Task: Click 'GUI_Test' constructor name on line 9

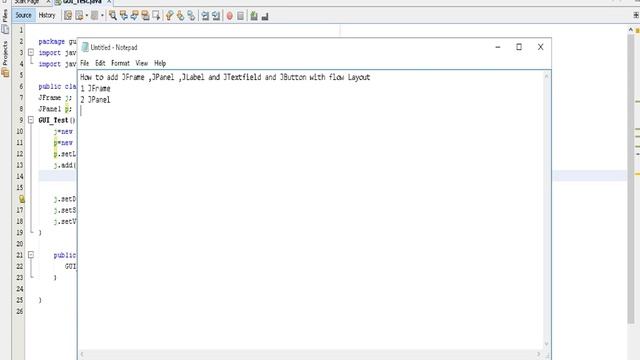Action: pyautogui.click(x=53, y=120)
